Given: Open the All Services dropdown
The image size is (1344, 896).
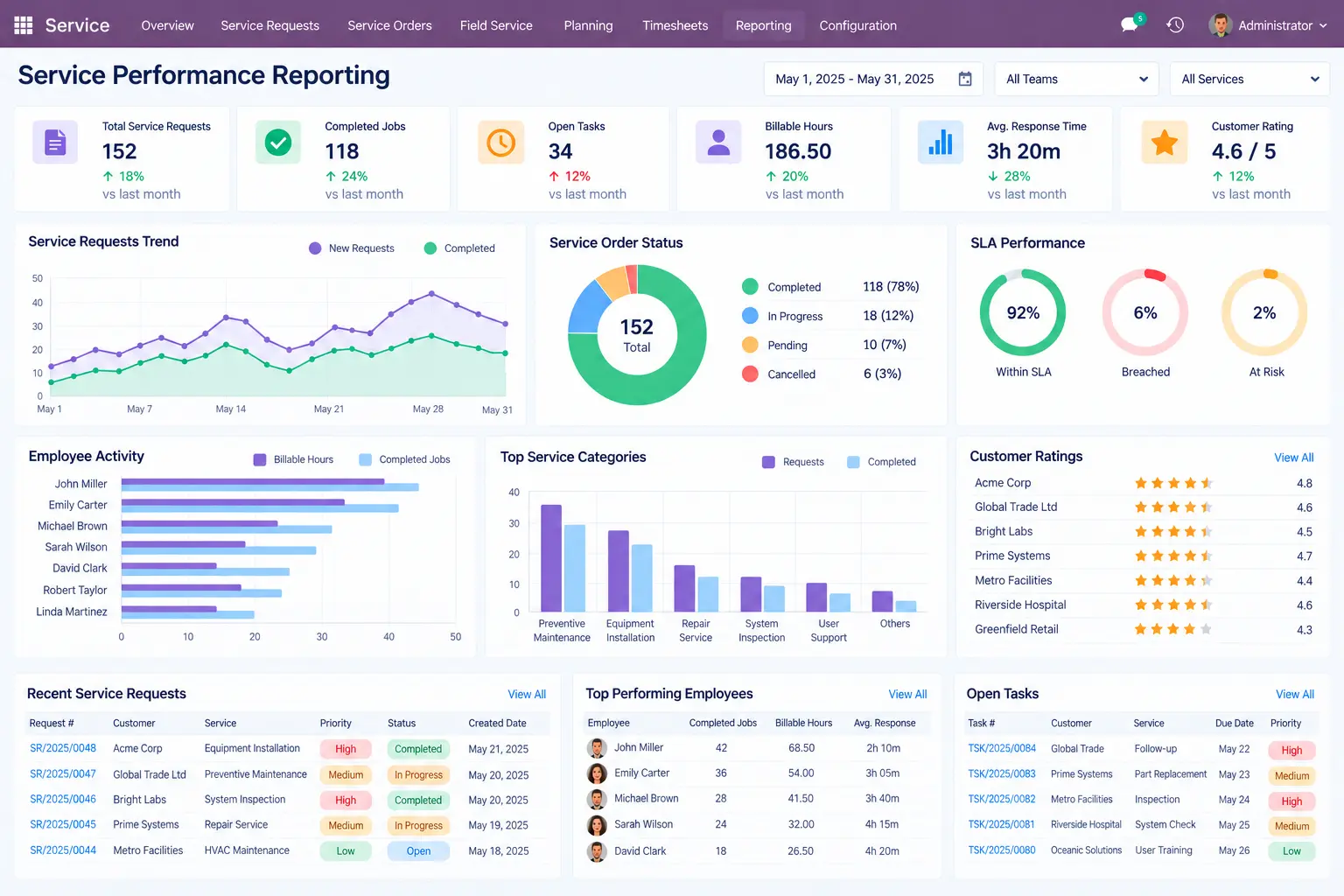Looking at the screenshot, I should pos(1249,79).
